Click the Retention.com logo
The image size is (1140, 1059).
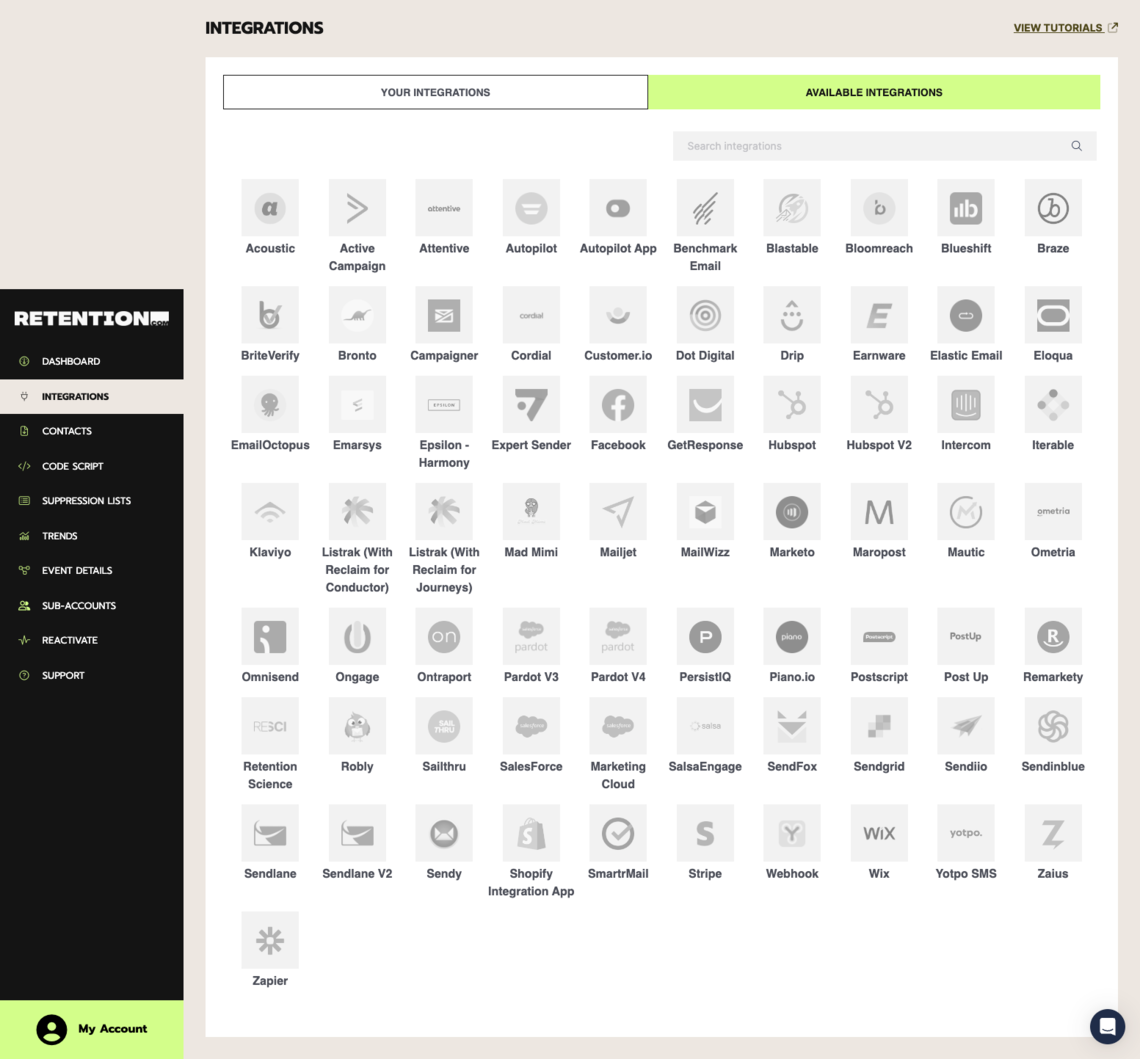(92, 318)
